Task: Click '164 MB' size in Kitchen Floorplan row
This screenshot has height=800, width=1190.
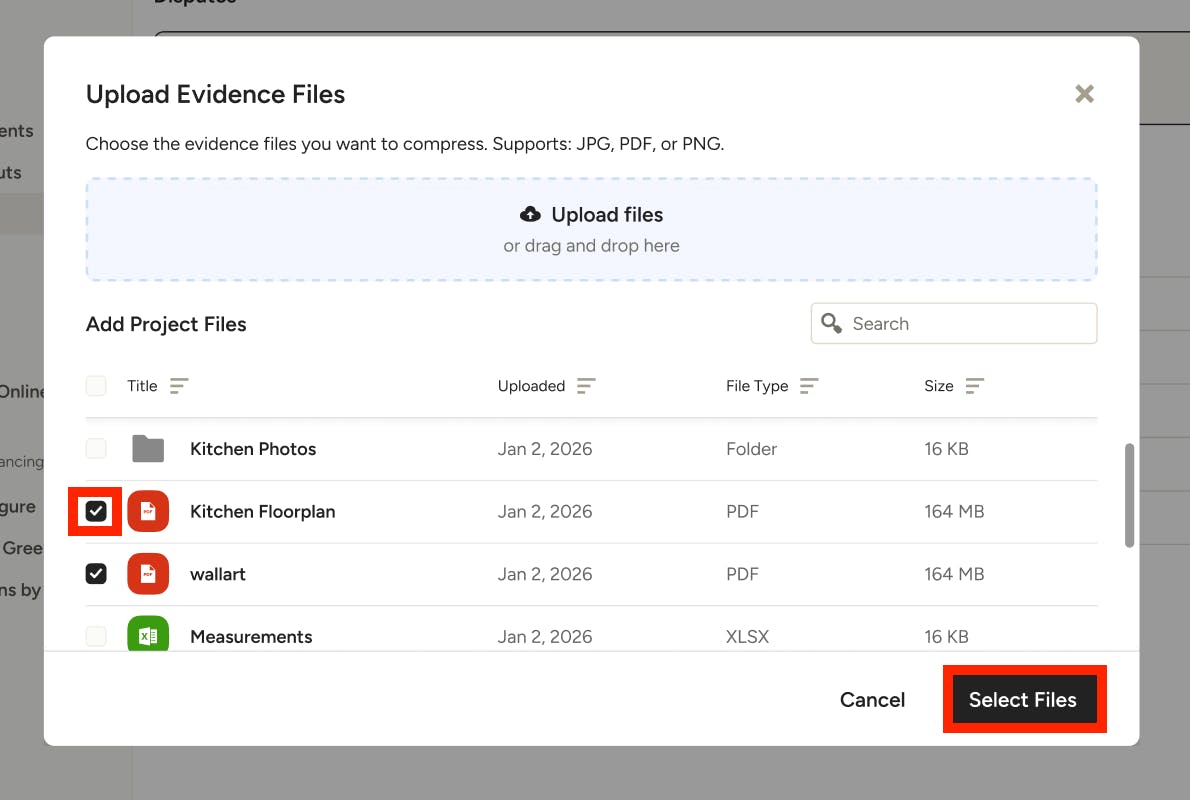Action: pos(954,512)
